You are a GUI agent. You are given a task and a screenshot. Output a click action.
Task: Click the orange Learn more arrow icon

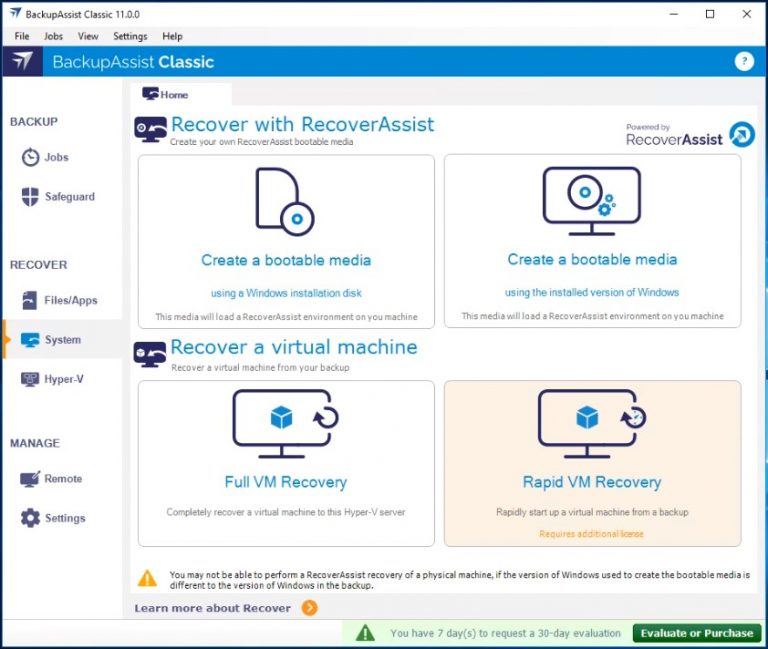309,608
